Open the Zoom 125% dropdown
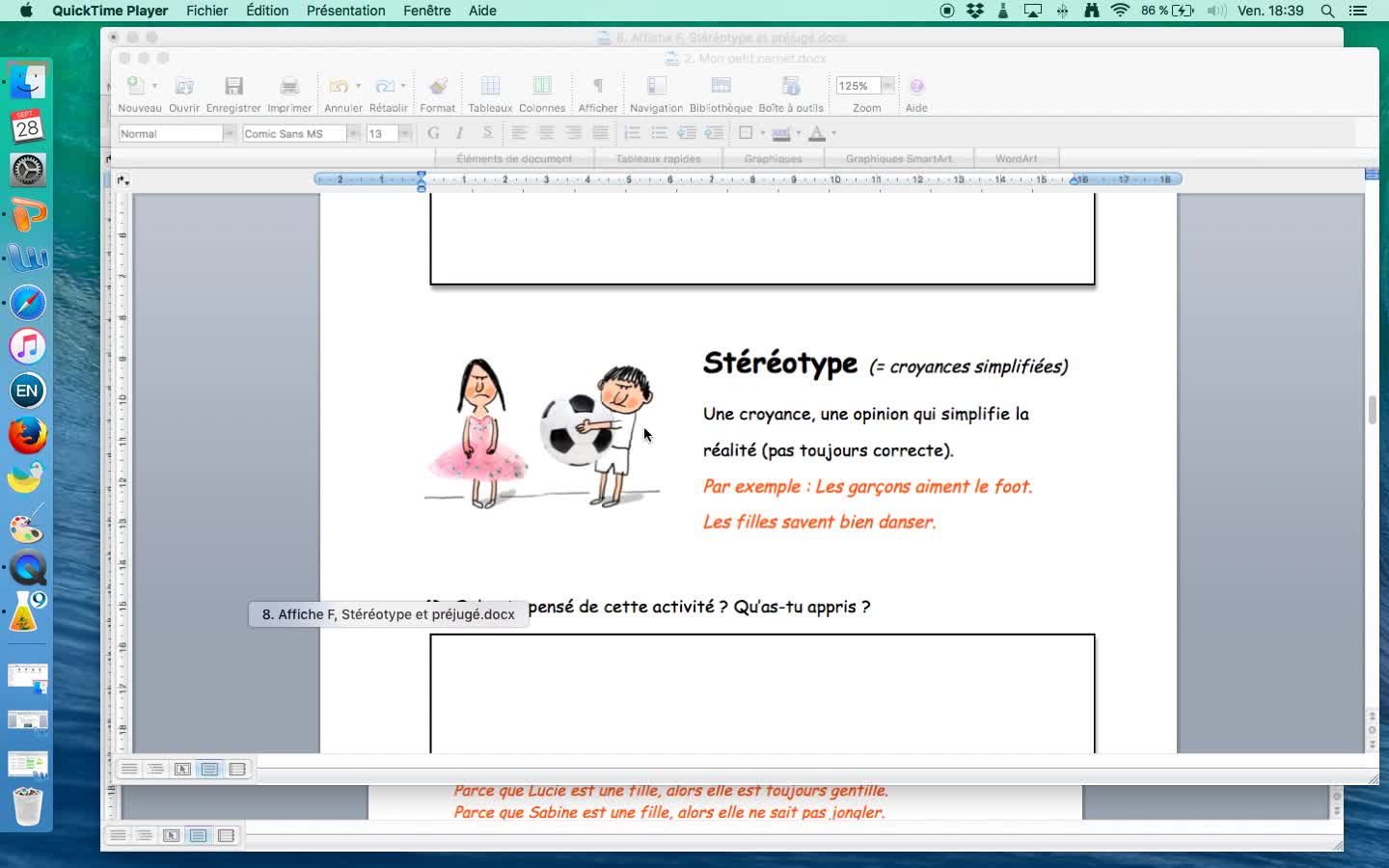 coord(886,86)
